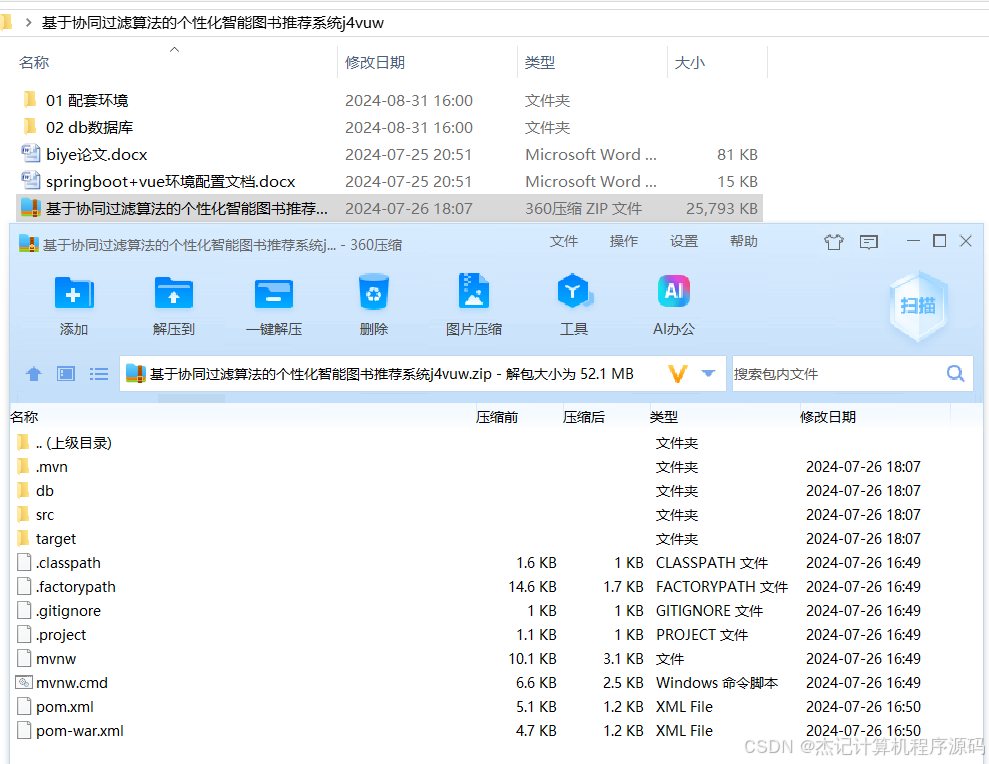Click the 扫描 (Scan) badge icon

pos(917,308)
